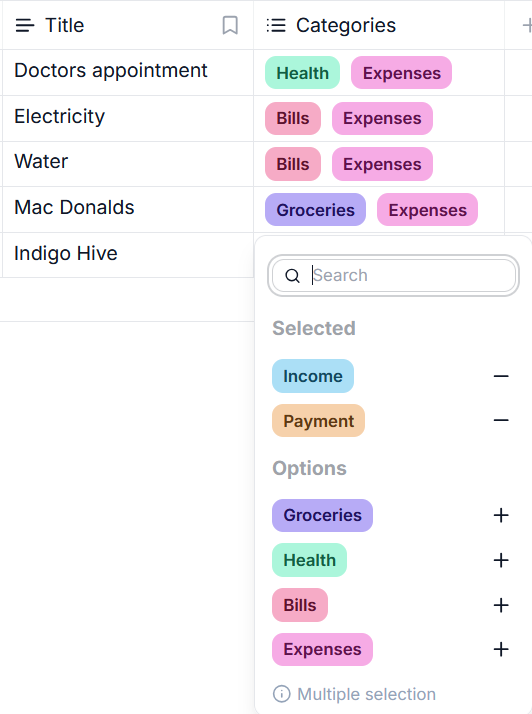Screen dimensions: 532x714
Task: Open the Categories column header menu
Action: click(379, 26)
